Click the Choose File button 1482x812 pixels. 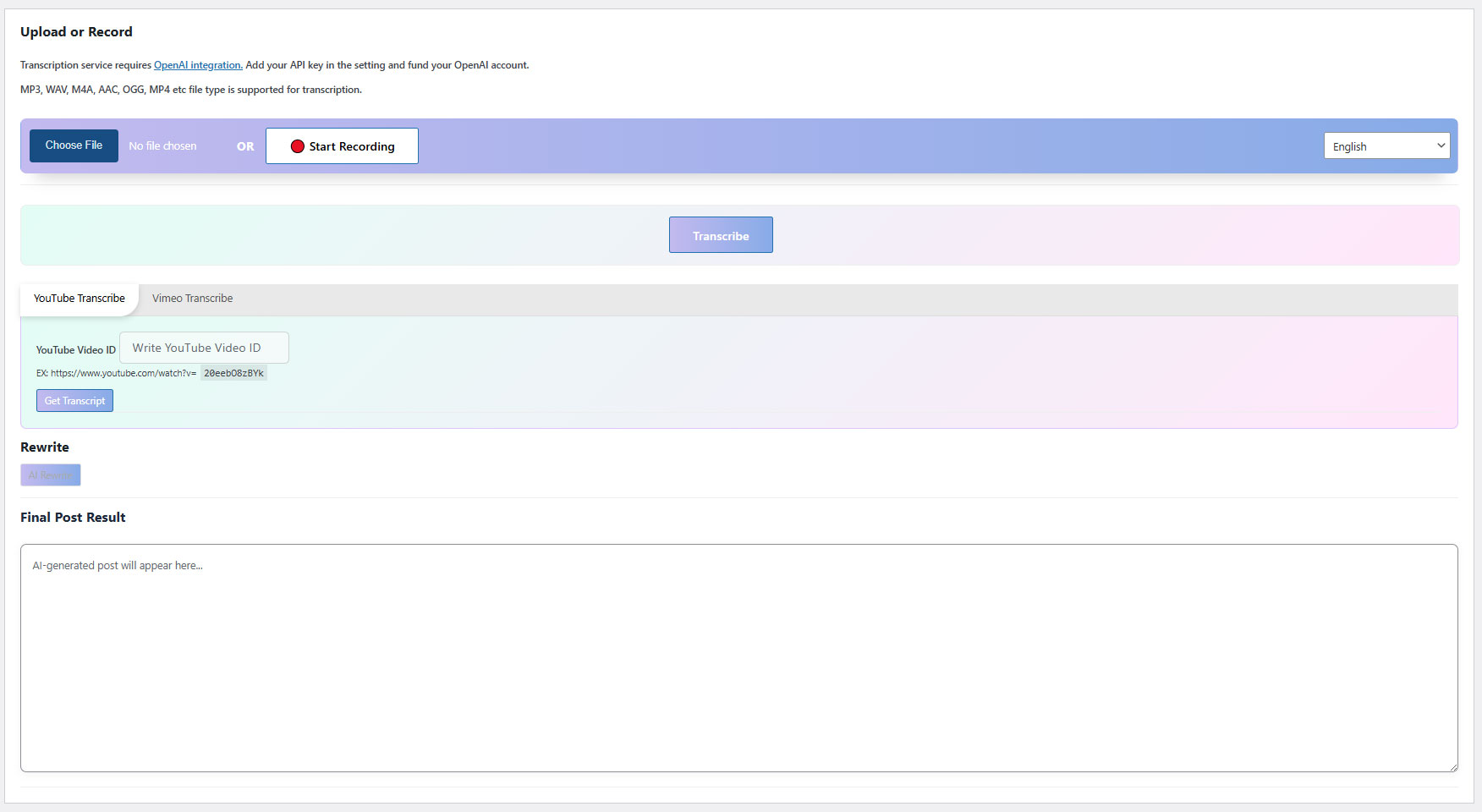coord(74,145)
